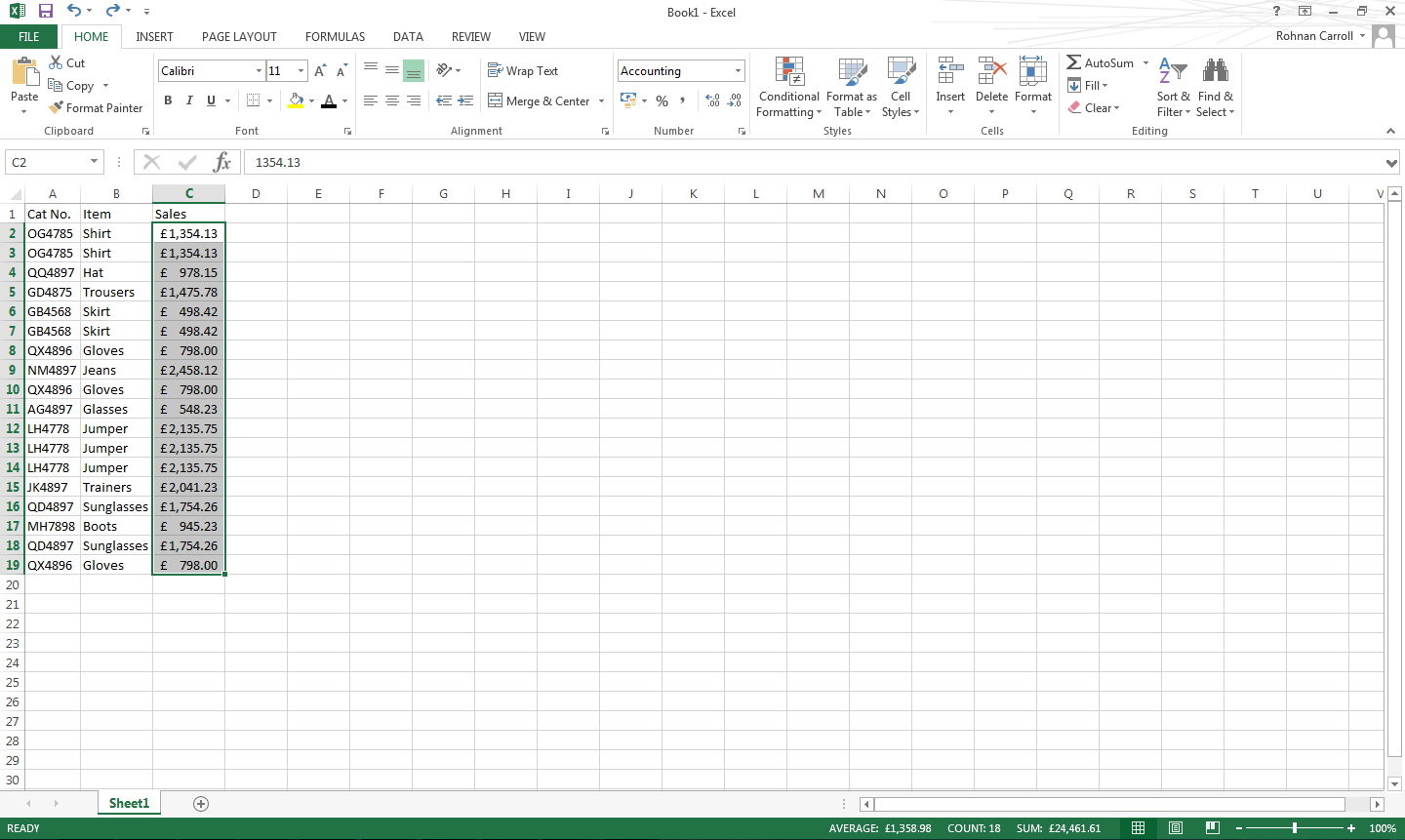Click the zoom slider handle

1295,827
